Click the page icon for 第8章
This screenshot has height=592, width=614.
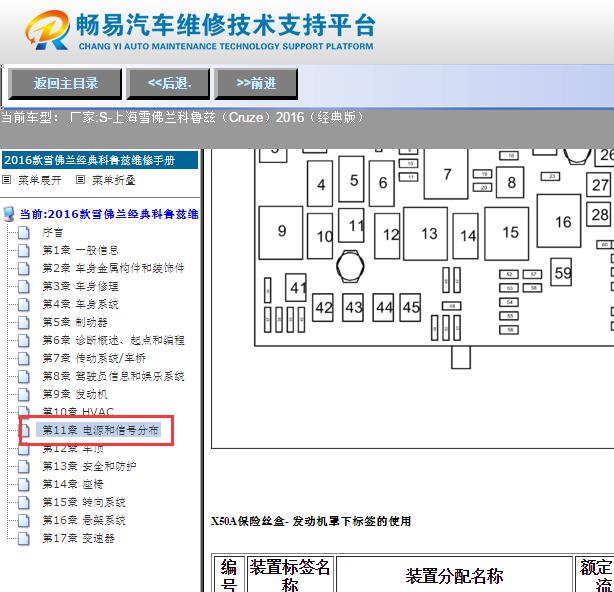coord(23,376)
